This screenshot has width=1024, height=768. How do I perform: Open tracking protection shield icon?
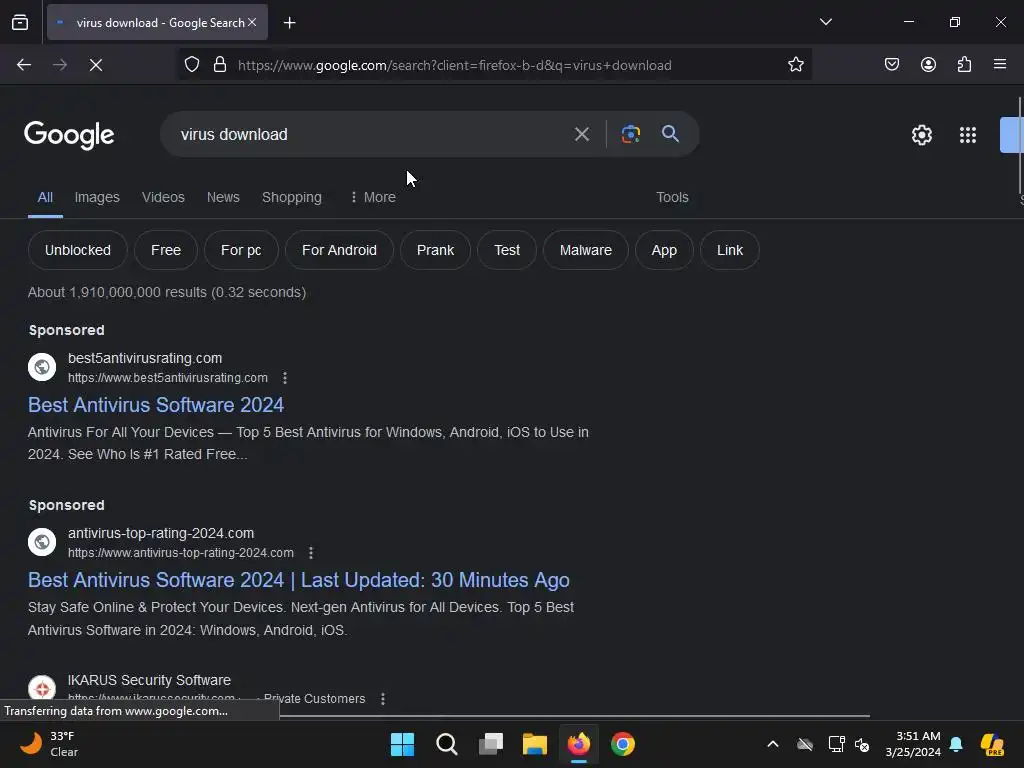[191, 65]
